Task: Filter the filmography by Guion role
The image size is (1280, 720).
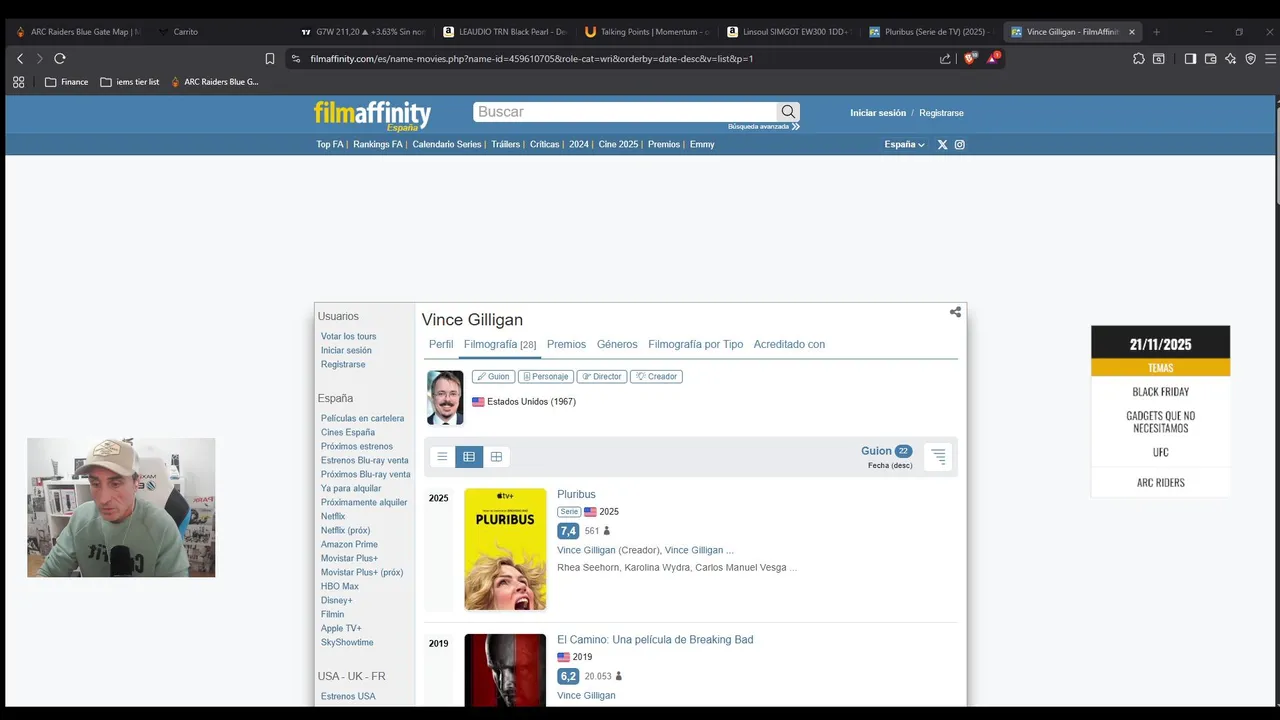Action: tap(494, 377)
